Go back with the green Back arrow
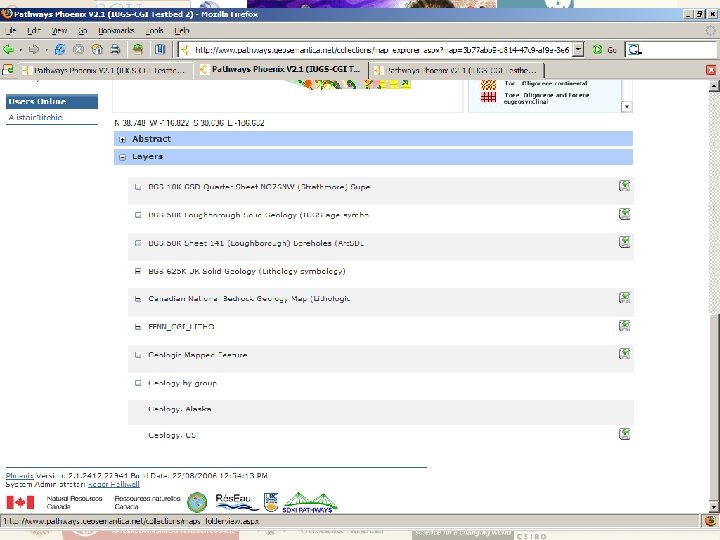Screen dimensions: 720x540 8,49
